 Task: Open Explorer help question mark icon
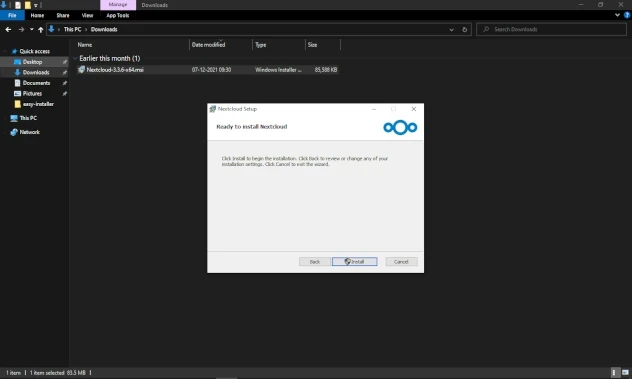pos(627,15)
